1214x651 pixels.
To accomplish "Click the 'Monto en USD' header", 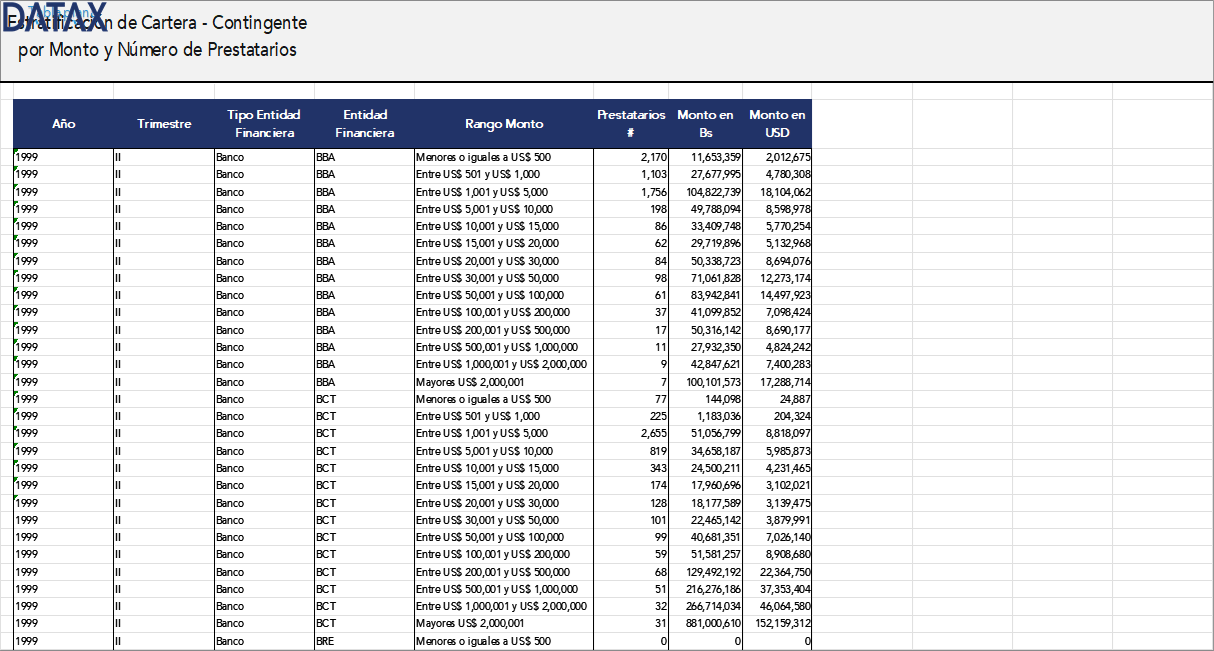I will click(x=777, y=124).
